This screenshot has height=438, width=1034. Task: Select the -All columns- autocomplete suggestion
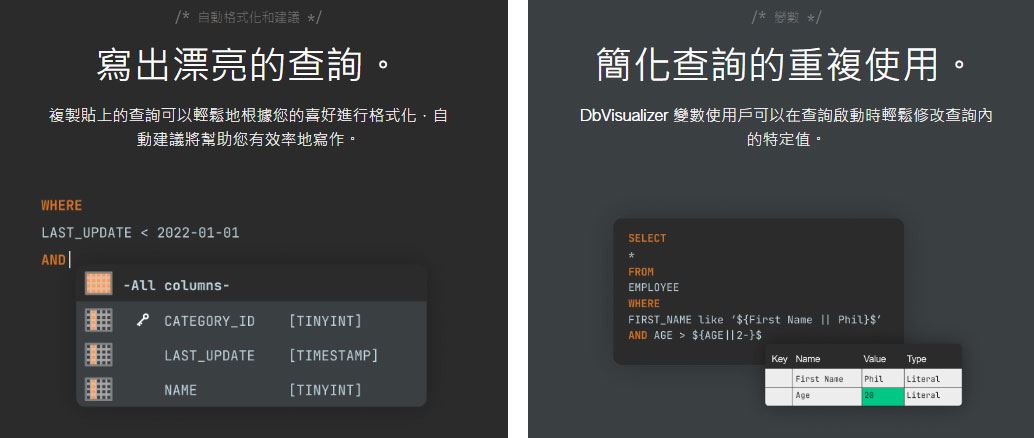coord(177,286)
